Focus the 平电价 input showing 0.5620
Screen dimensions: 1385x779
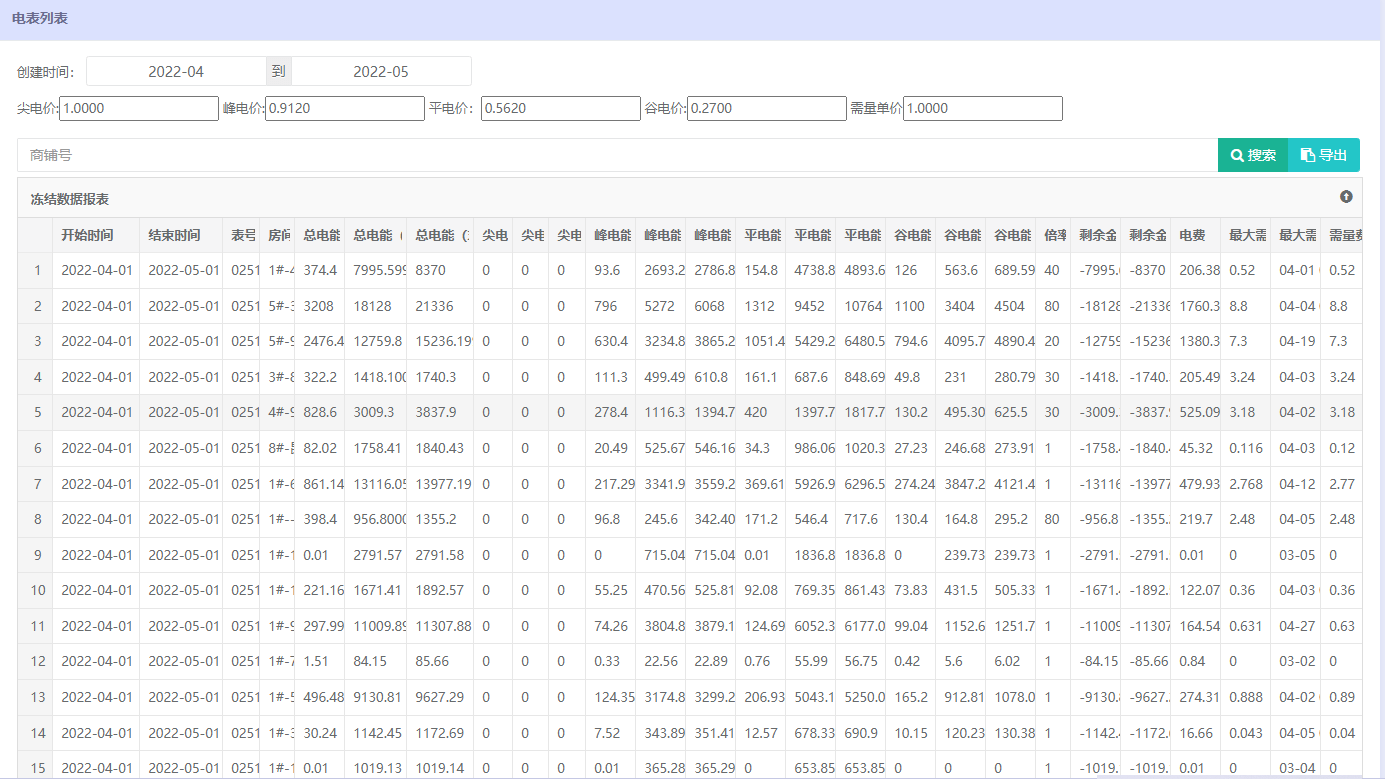[x=561, y=108]
